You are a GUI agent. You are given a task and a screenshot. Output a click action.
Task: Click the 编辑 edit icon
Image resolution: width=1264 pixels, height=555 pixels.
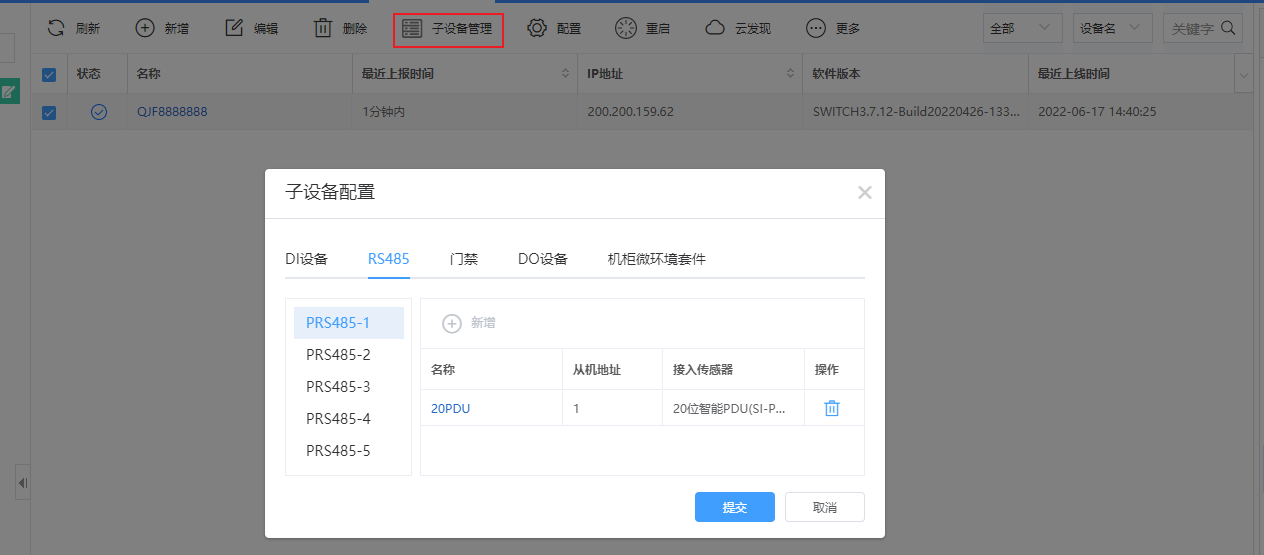pos(234,28)
